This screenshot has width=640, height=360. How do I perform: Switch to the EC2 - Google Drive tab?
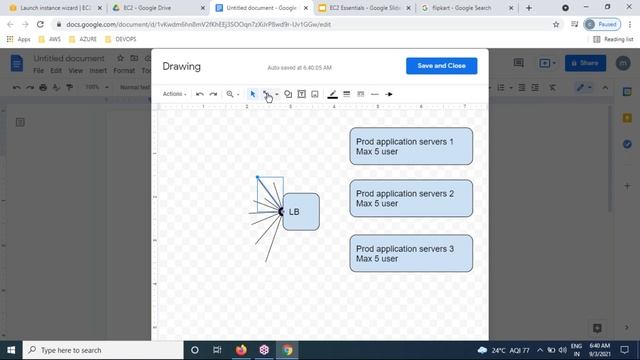click(x=159, y=8)
